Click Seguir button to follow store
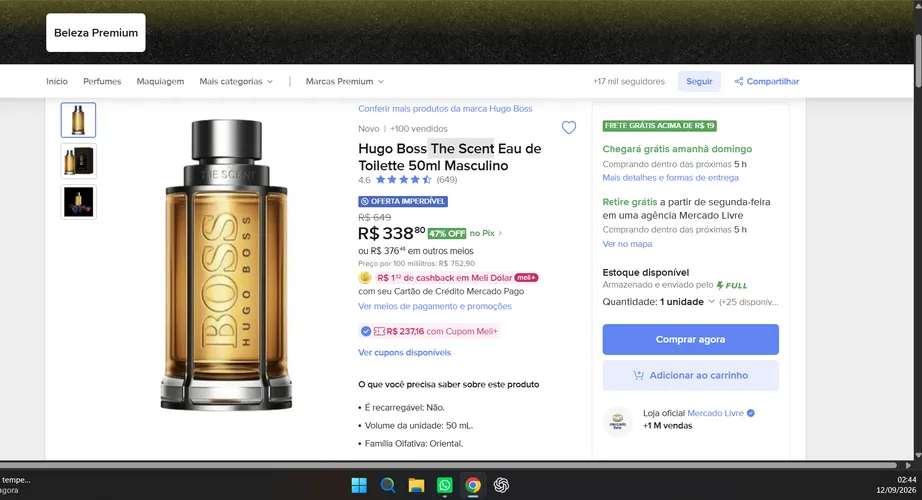The height and width of the screenshot is (500, 922). tap(699, 81)
